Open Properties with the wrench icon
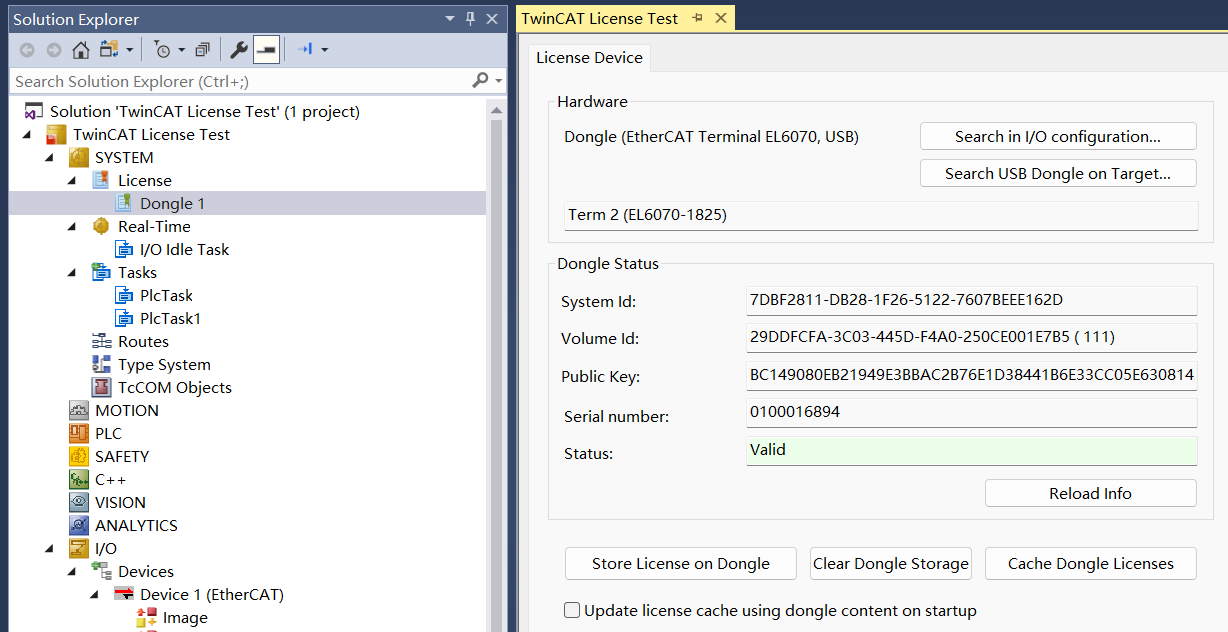Screen dimensions: 1228x632 coord(239,49)
